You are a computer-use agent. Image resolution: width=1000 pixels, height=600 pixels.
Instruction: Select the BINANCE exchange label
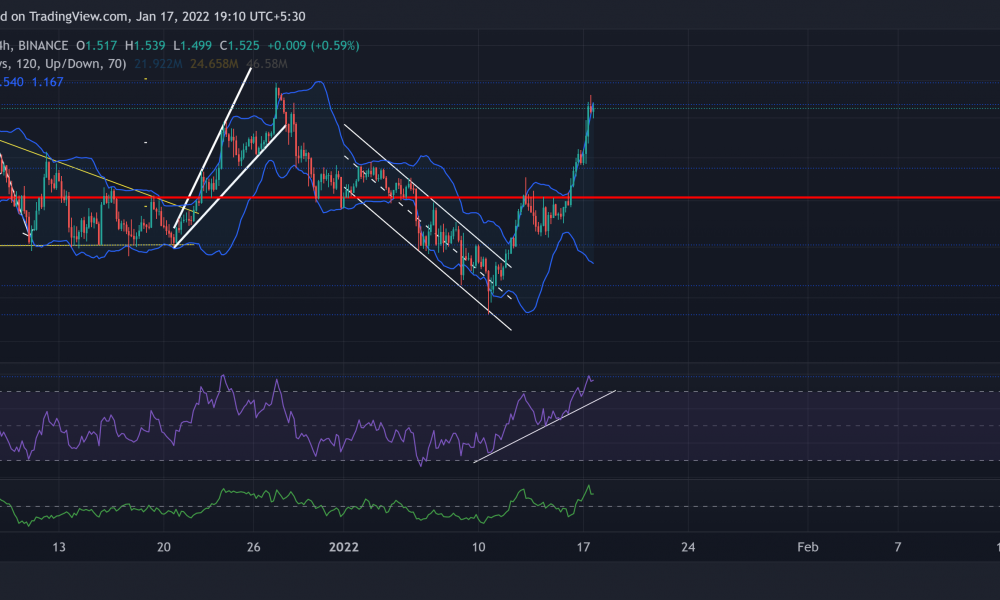[x=43, y=46]
